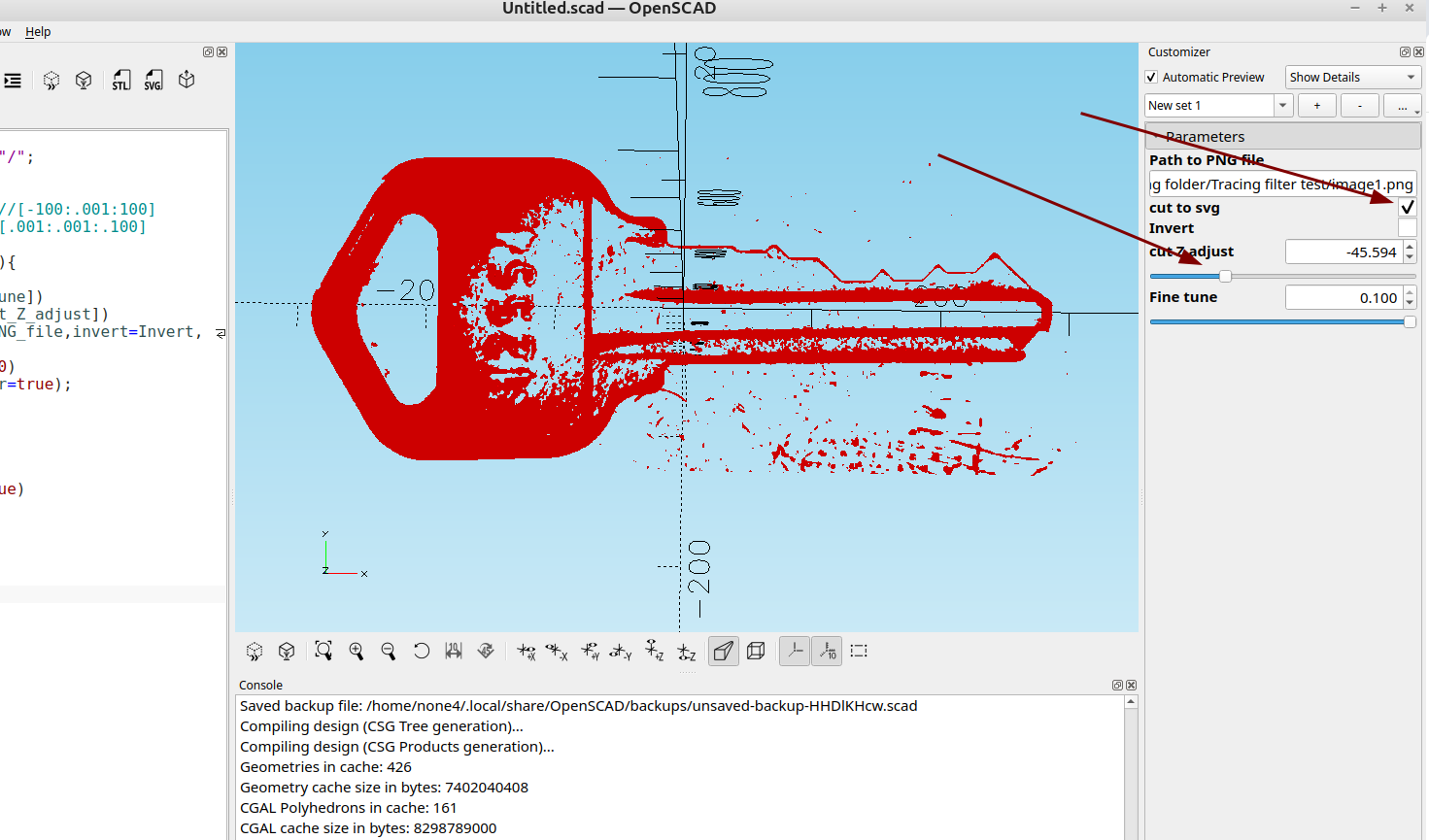Open the Help menu

(x=38, y=32)
